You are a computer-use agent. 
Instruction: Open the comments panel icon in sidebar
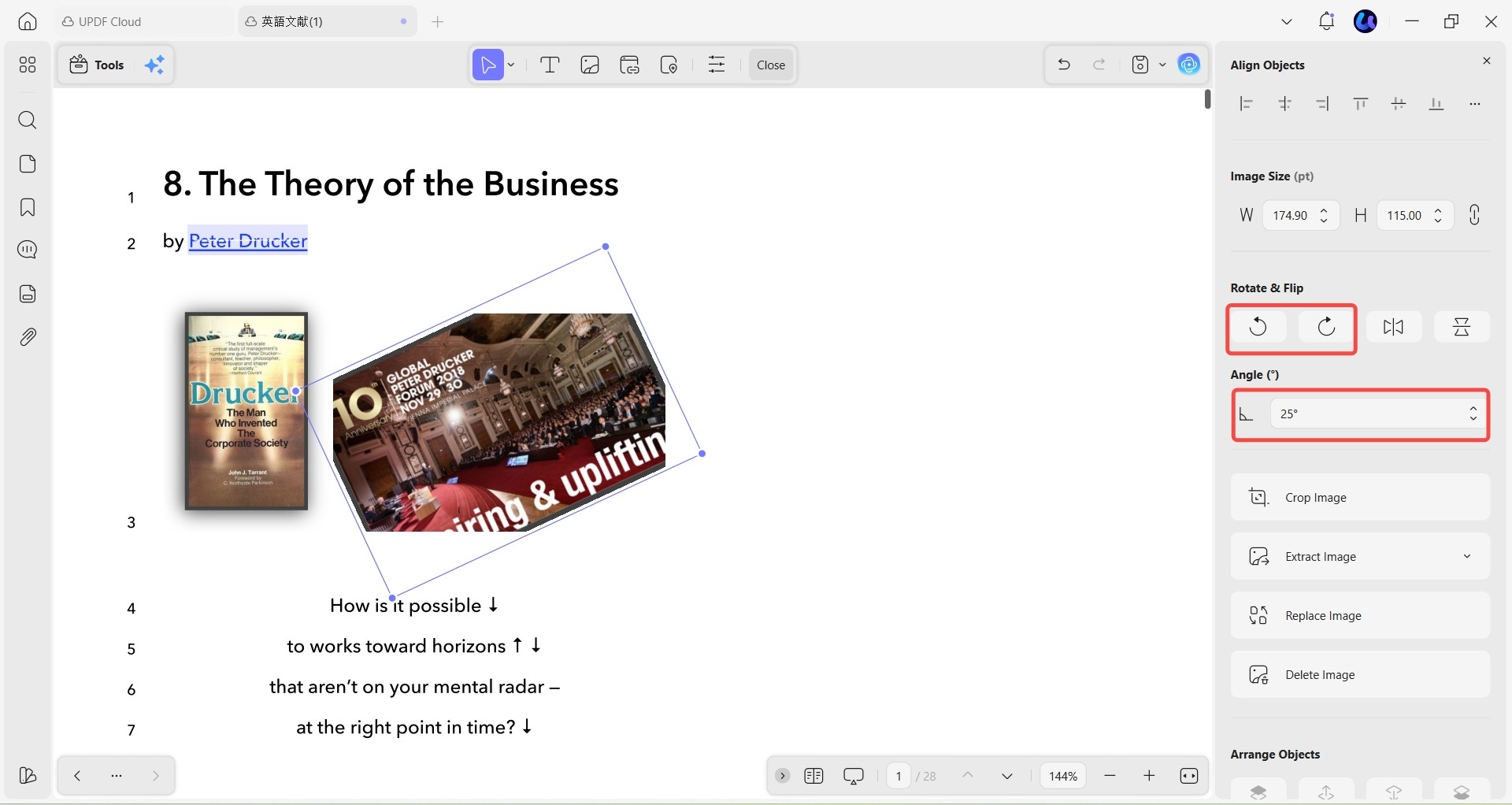pyautogui.click(x=28, y=250)
